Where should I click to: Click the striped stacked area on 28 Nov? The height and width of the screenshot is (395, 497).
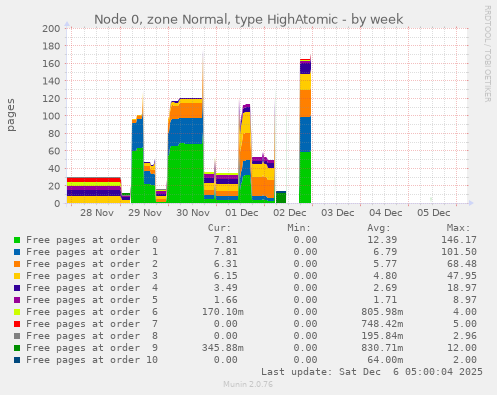click(x=93, y=190)
